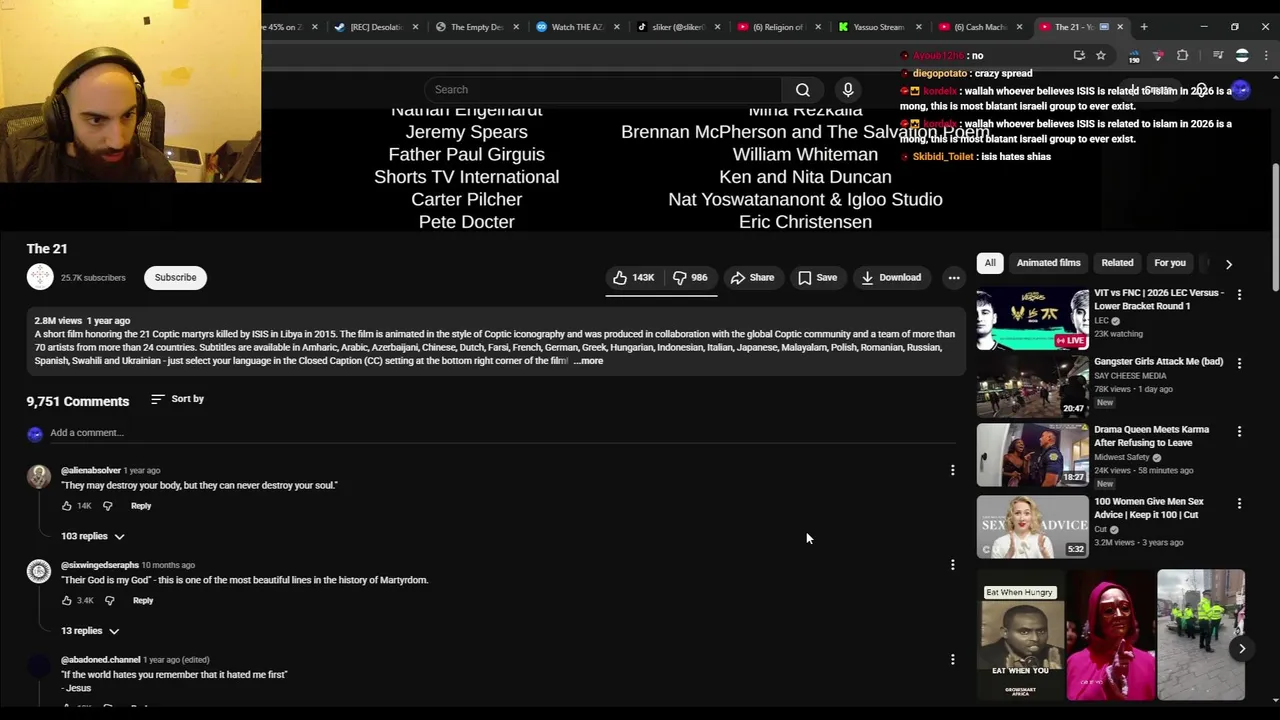Click the dislike button showing 986

(x=690, y=278)
